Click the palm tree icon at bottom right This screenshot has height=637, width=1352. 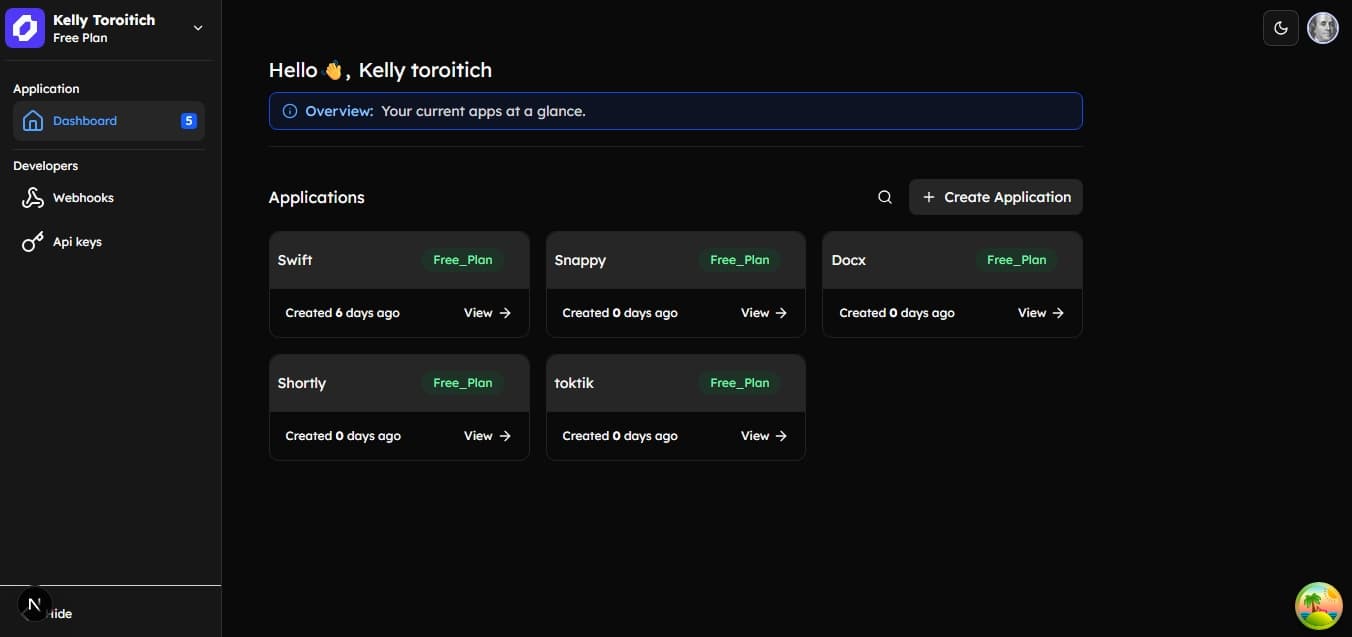point(1318,605)
